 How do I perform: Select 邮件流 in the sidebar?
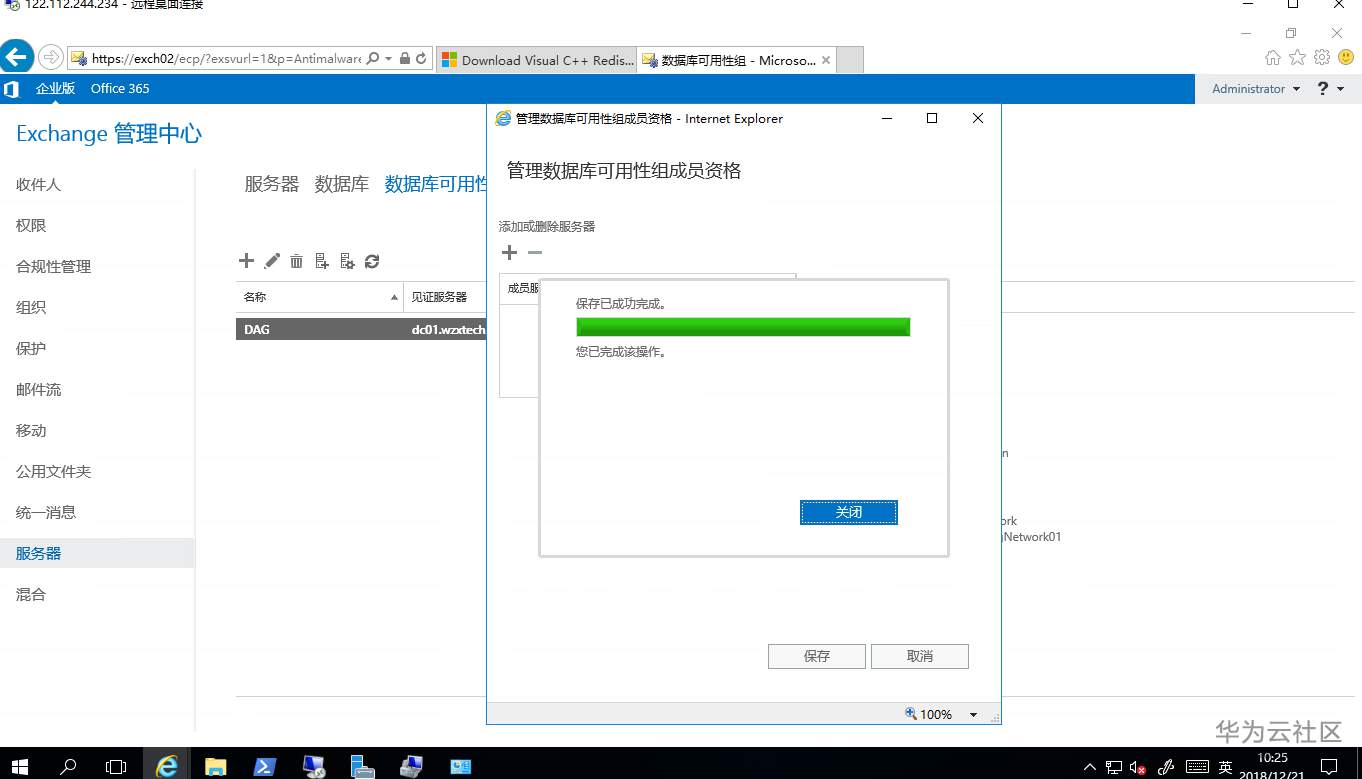(38, 389)
